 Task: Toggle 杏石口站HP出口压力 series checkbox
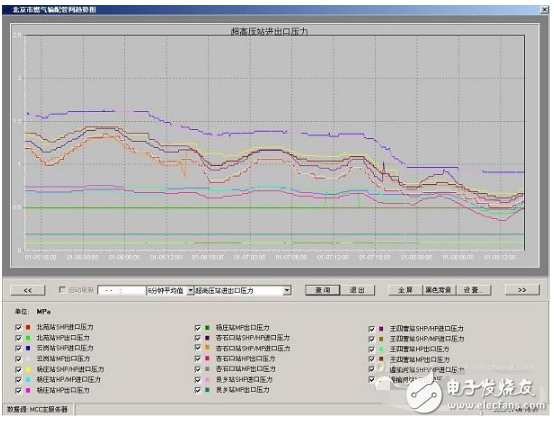coord(198,359)
